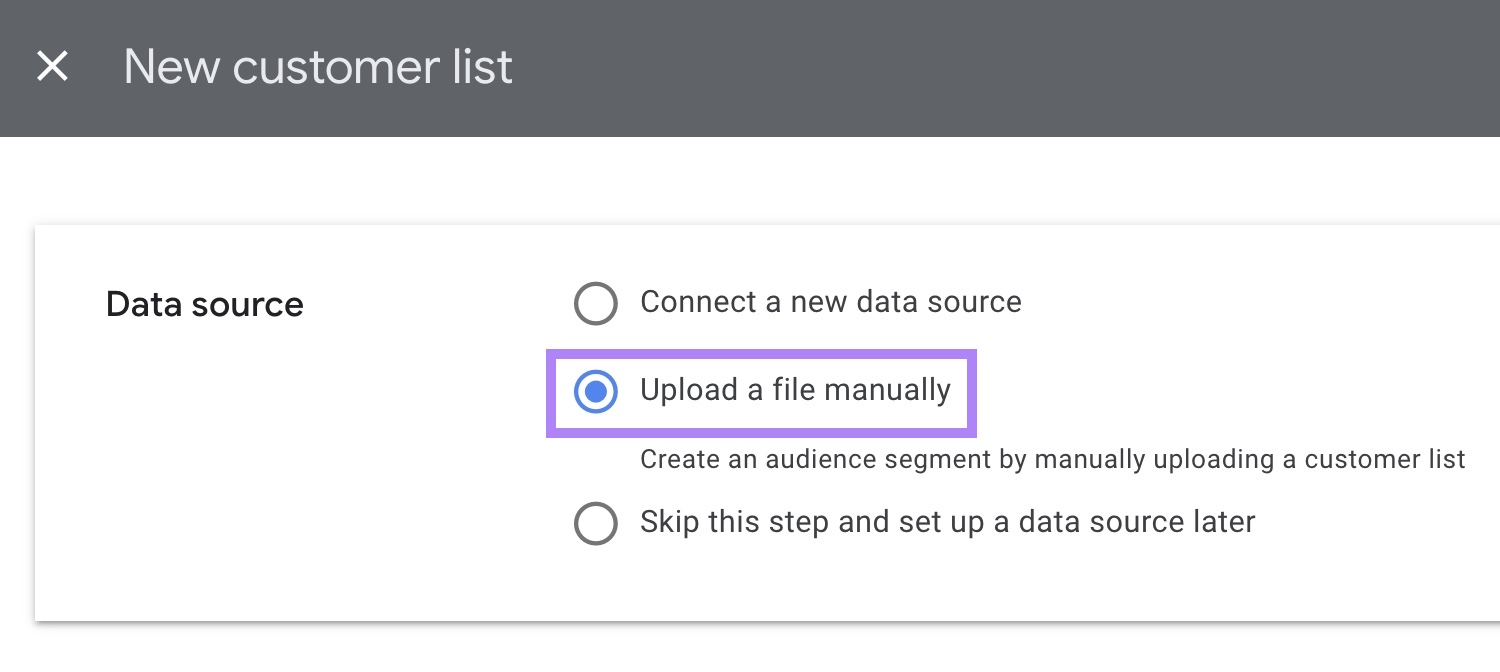Click the Connect a new data source label
The height and width of the screenshot is (672, 1500).
click(830, 301)
